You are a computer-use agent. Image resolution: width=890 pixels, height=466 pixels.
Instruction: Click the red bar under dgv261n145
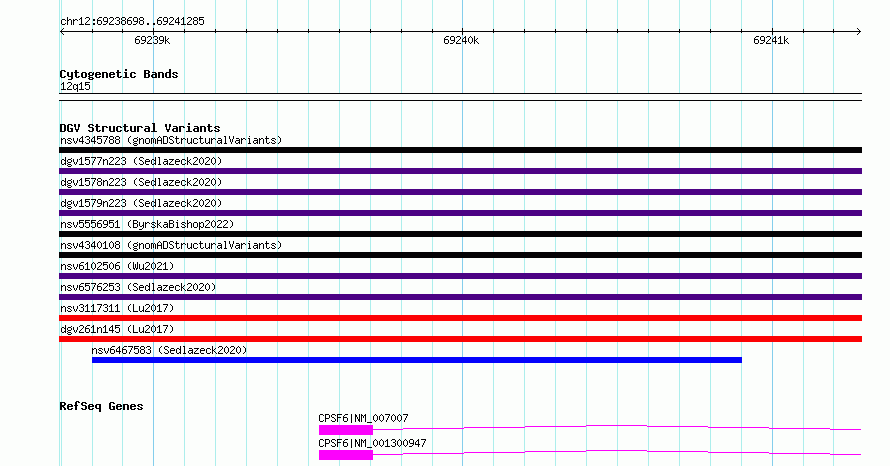[x=460, y=339]
